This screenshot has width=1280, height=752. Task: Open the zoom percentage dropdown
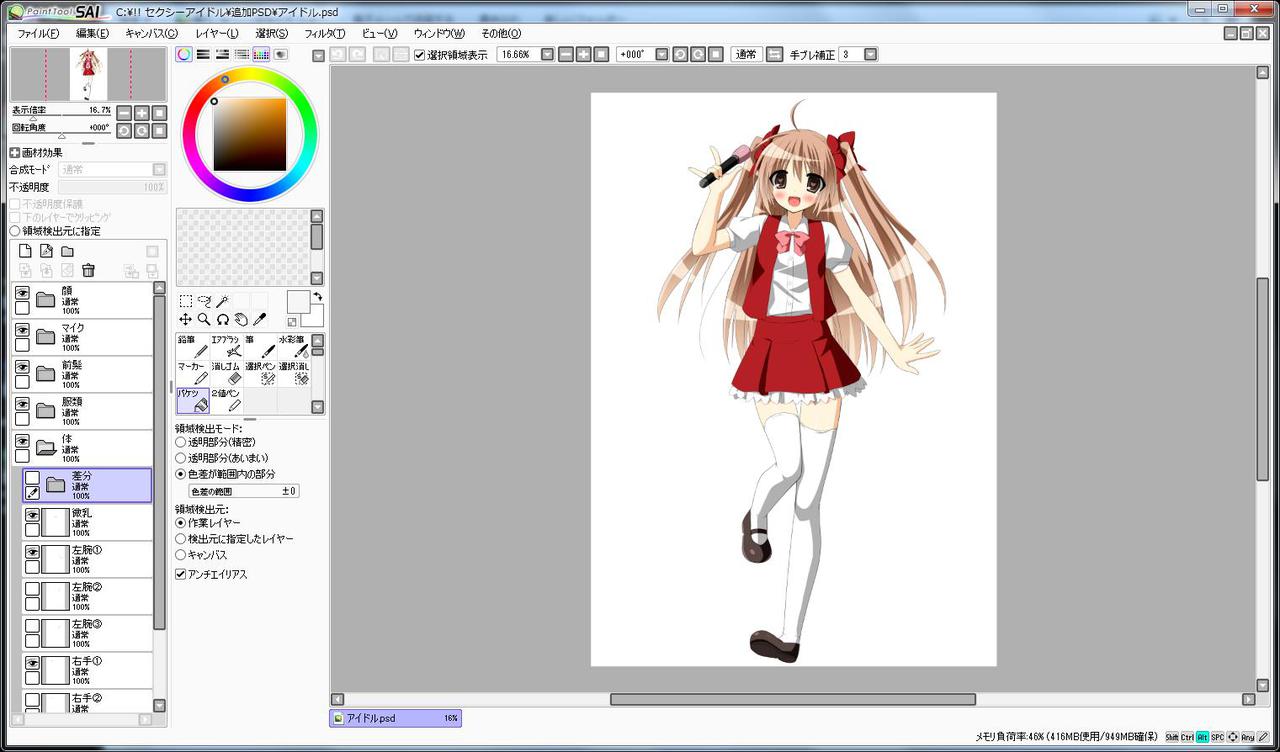pos(547,54)
